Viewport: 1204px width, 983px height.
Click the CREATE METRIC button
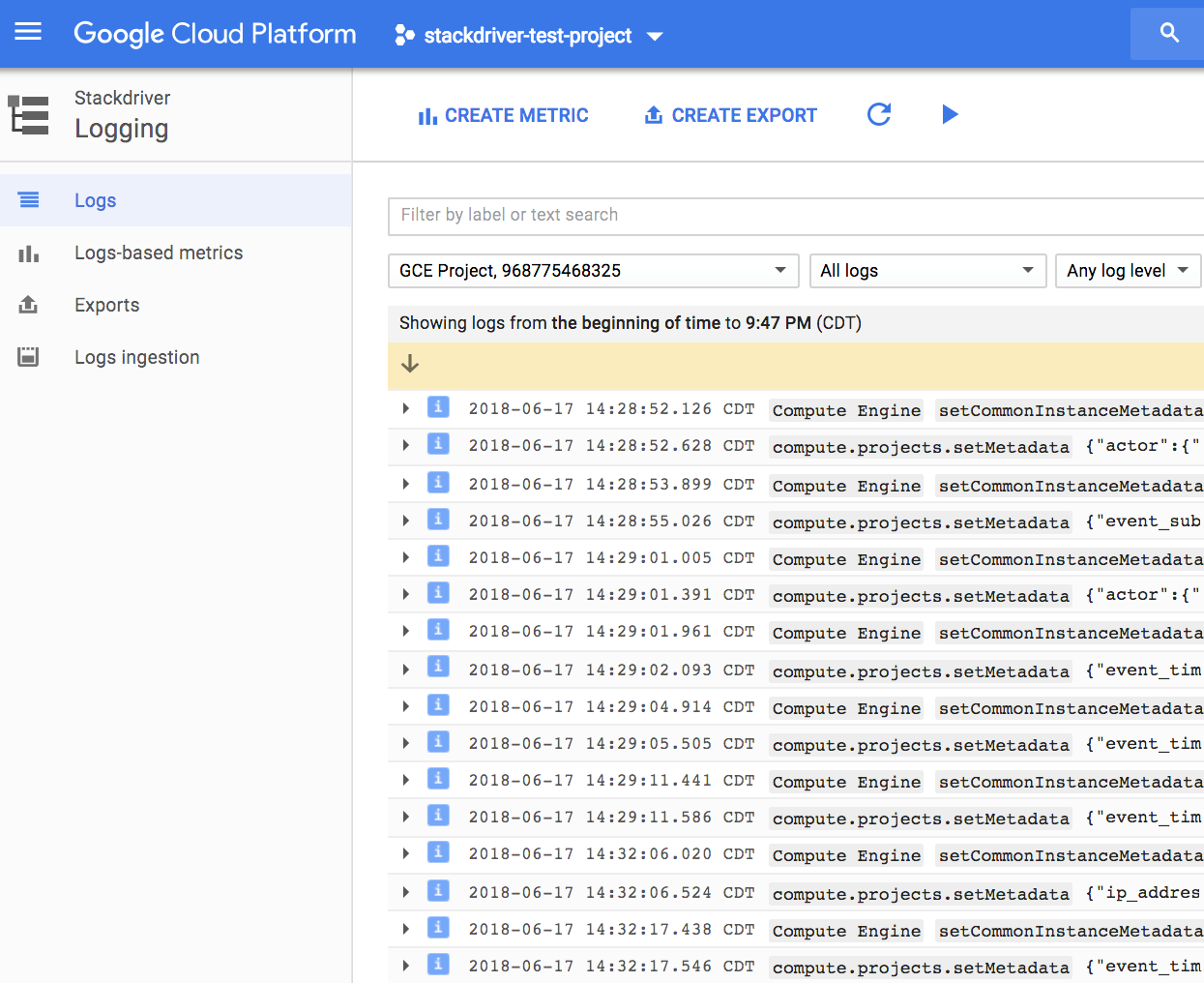[x=503, y=115]
